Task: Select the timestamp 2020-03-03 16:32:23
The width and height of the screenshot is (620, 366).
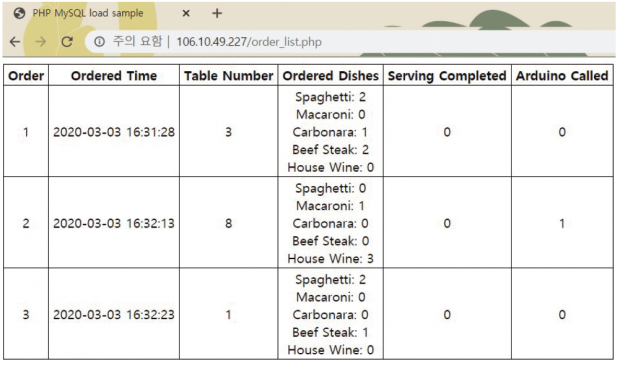Action: [x=114, y=315]
